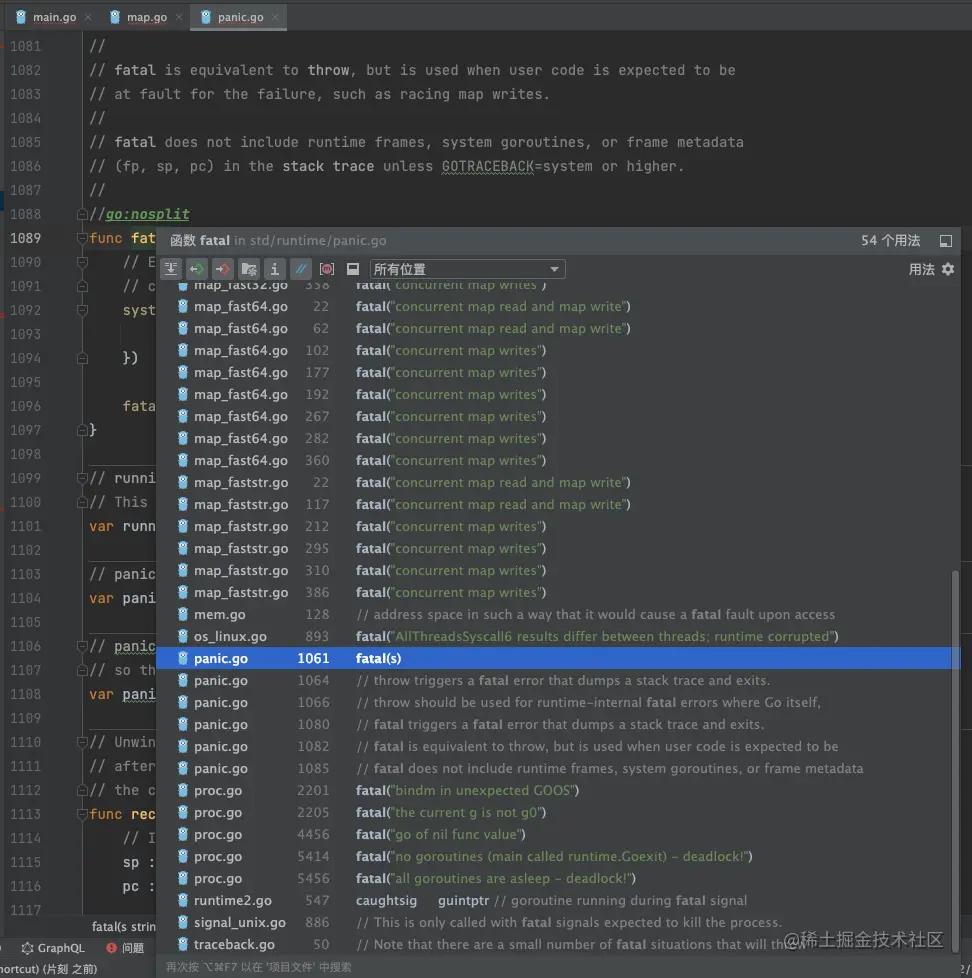Select map_faststr.go line 386 usage
This screenshot has width=972, height=978.
[x=554, y=592]
